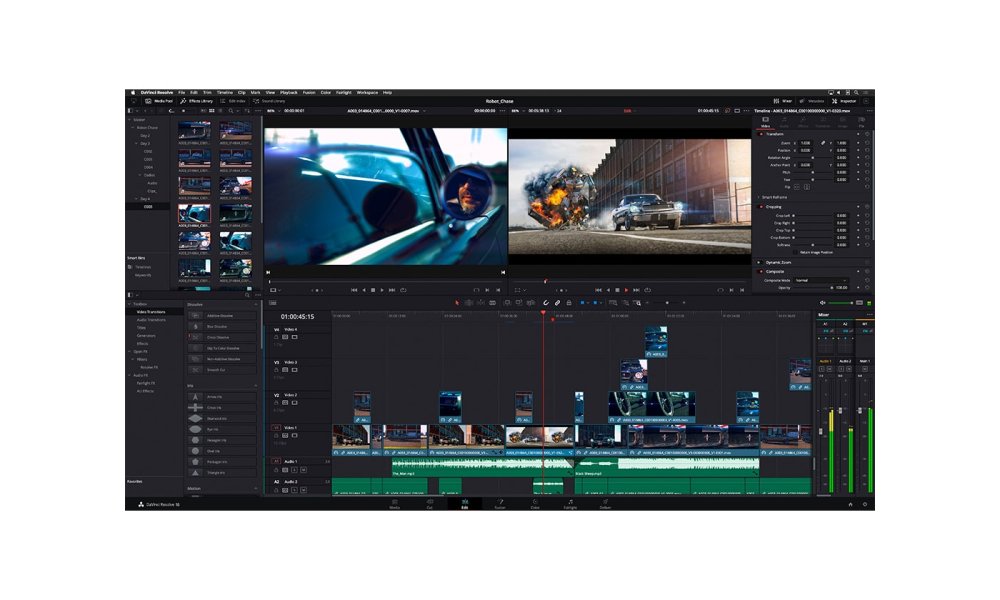
Task: Open the Workspace menu
Action: tap(369, 90)
